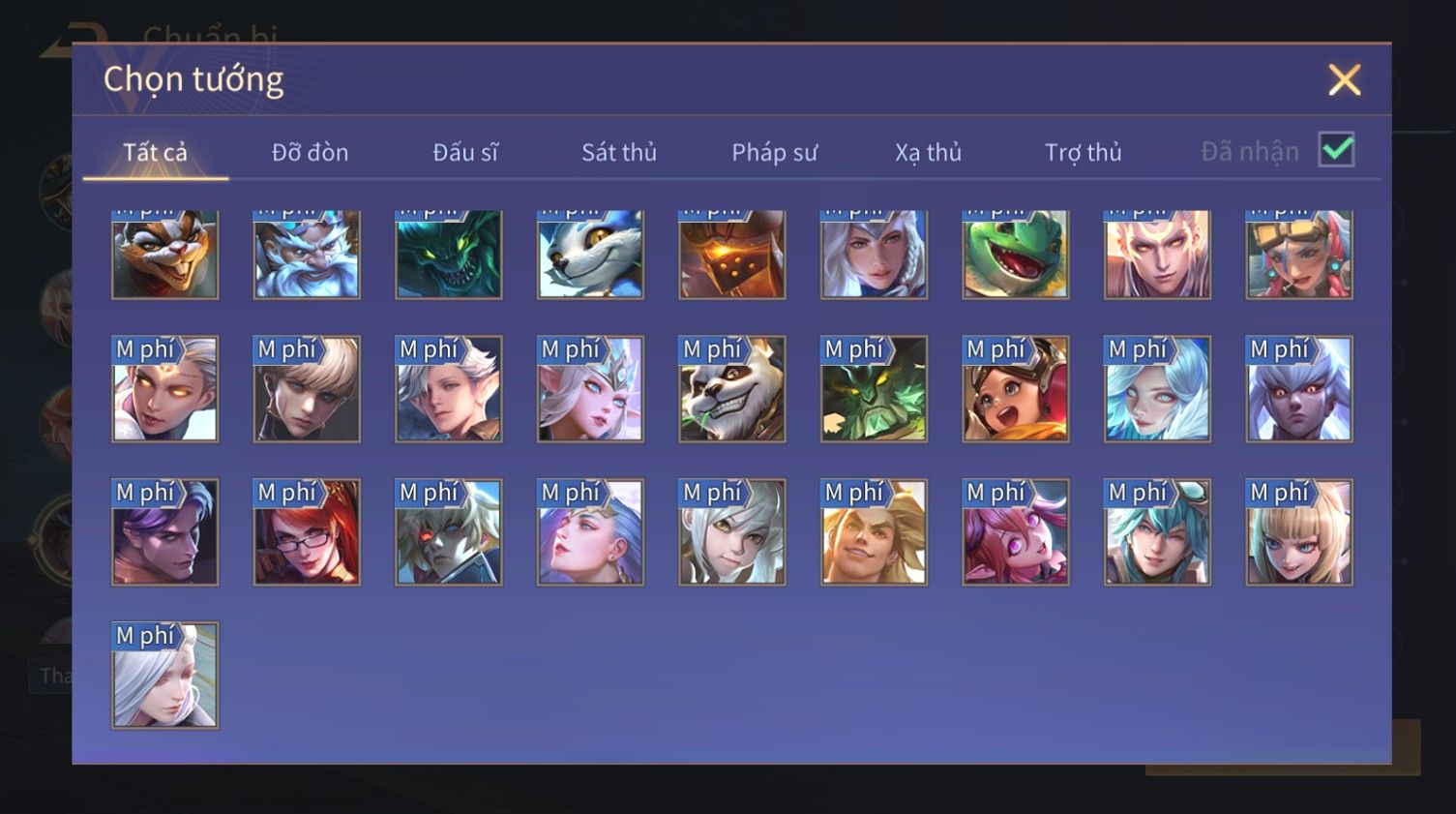Toggle the Đã nhận checkbox
The image size is (1456, 814).
pos(1336,150)
